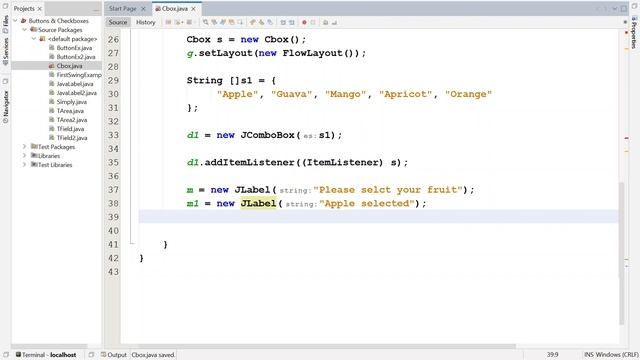Image resolution: width=640 pixels, height=360 pixels.
Task: Click Windows (CRLF) line ending indicator
Action: point(617,355)
